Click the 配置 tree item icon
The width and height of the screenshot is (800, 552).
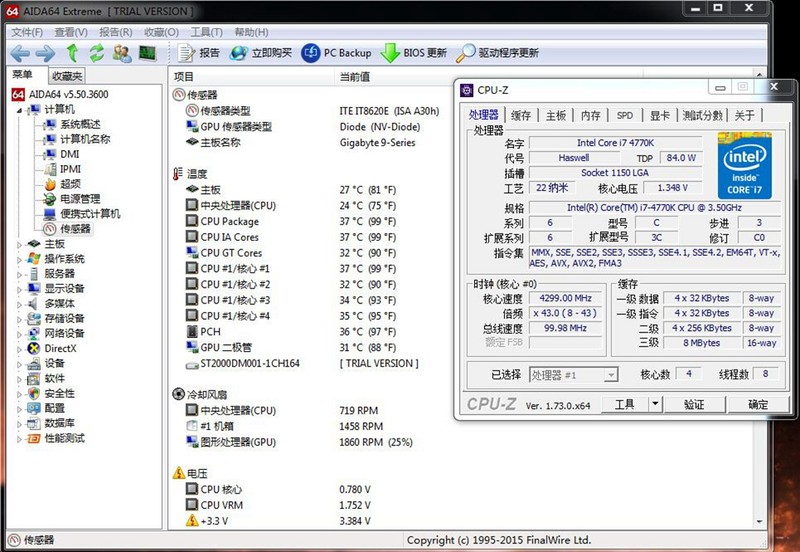point(34,408)
